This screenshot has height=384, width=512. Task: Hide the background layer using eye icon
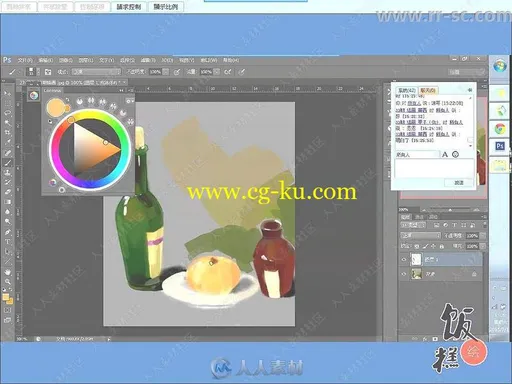[x=404, y=274]
